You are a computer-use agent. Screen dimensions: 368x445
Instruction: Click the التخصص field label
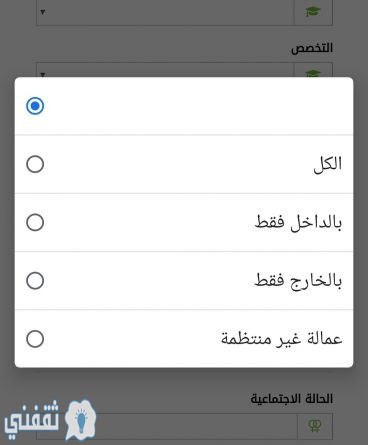pyautogui.click(x=312, y=48)
